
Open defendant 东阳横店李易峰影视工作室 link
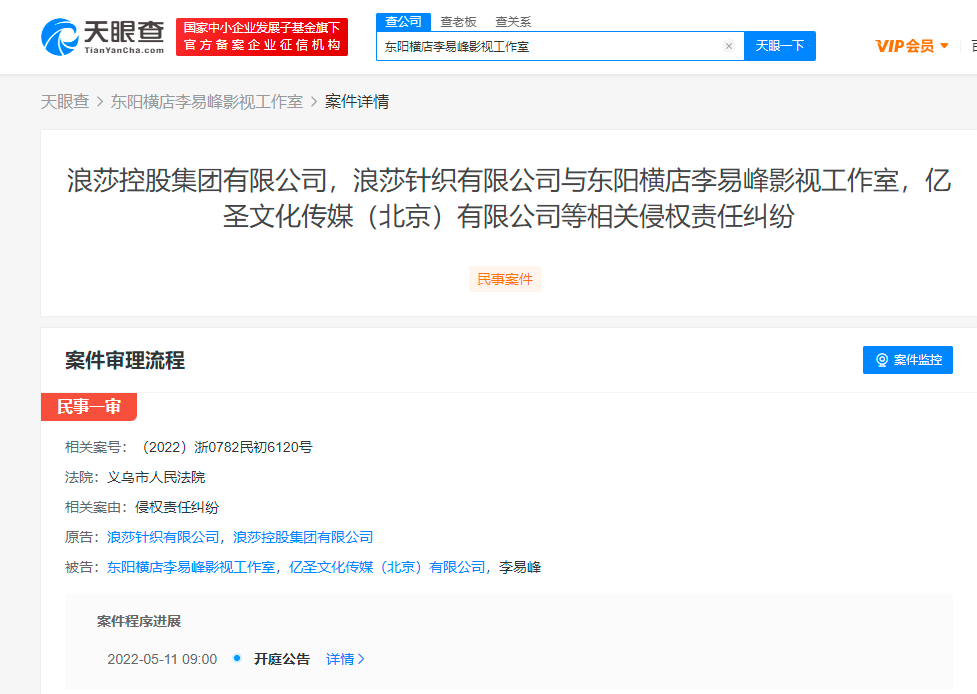(x=191, y=567)
